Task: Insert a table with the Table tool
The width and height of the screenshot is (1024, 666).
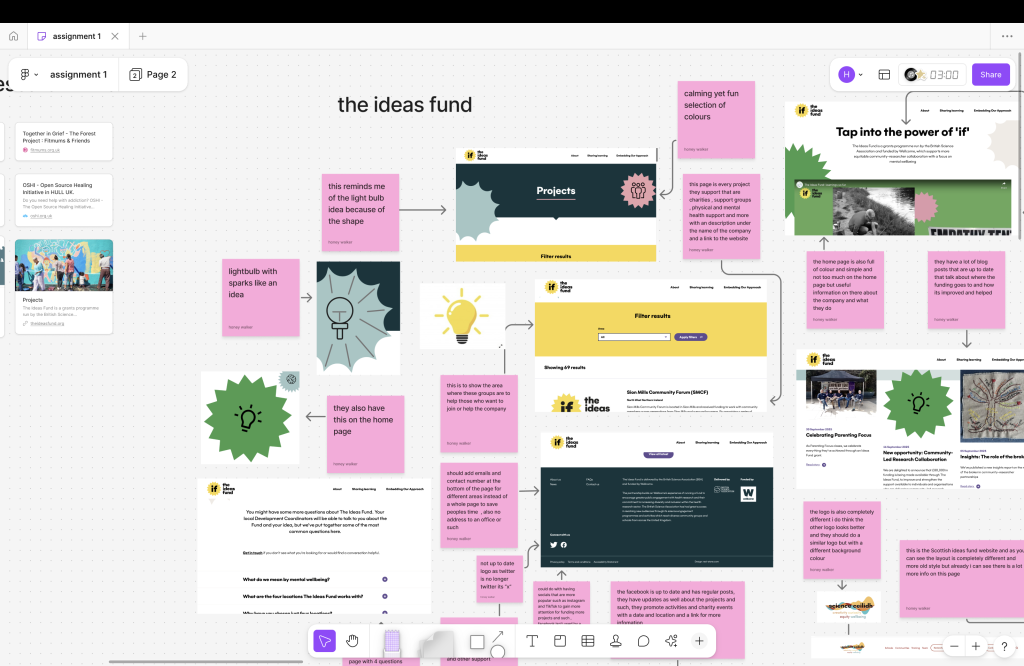Action: (x=588, y=641)
